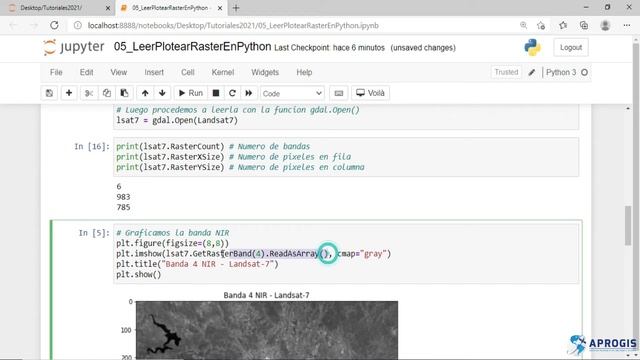The height and width of the screenshot is (360, 640).
Task: Click the site information icon in address bar
Action: [78, 25]
